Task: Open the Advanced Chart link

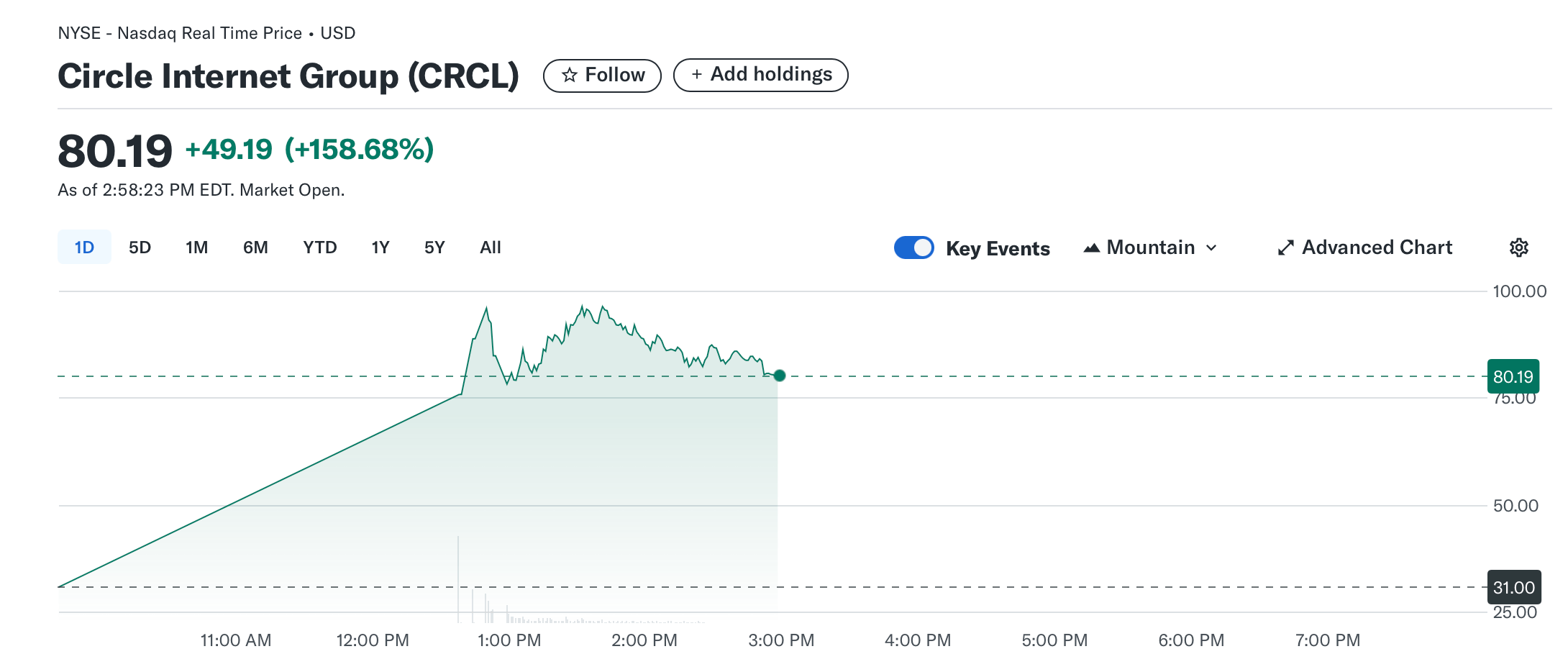Action: (x=1377, y=248)
